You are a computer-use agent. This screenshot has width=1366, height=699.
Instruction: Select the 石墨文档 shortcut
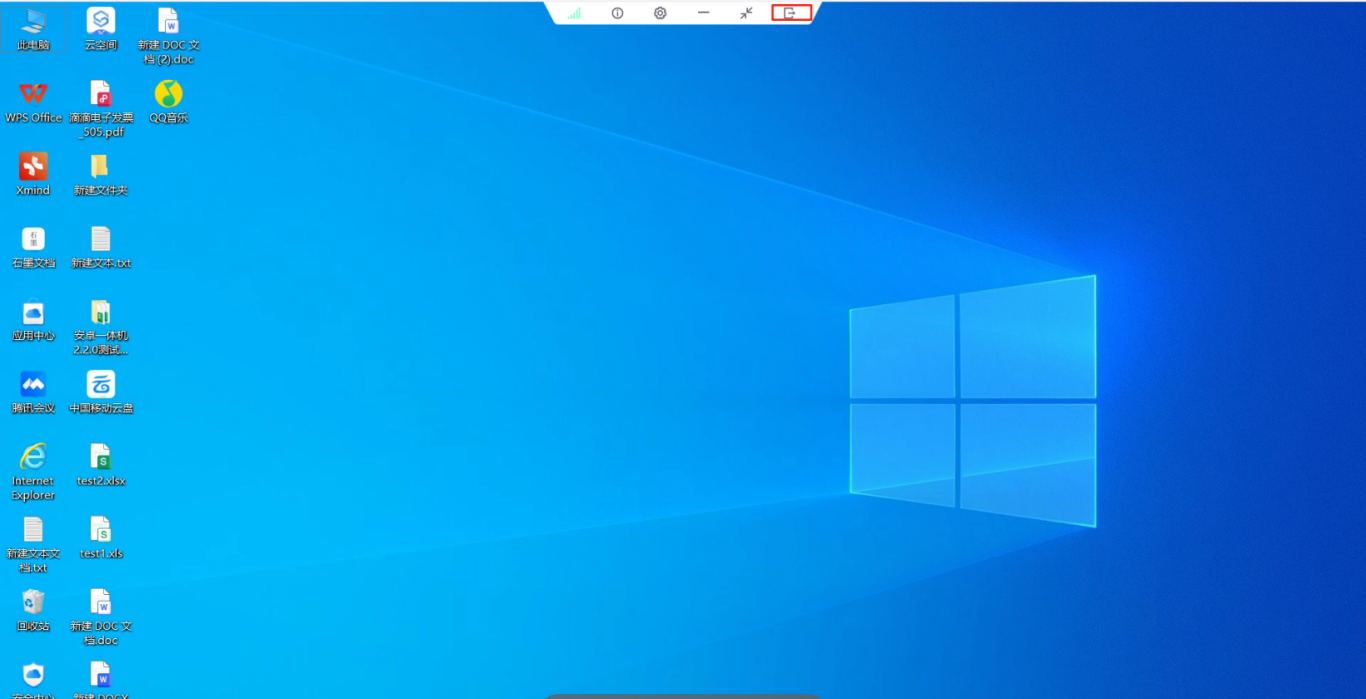33,247
